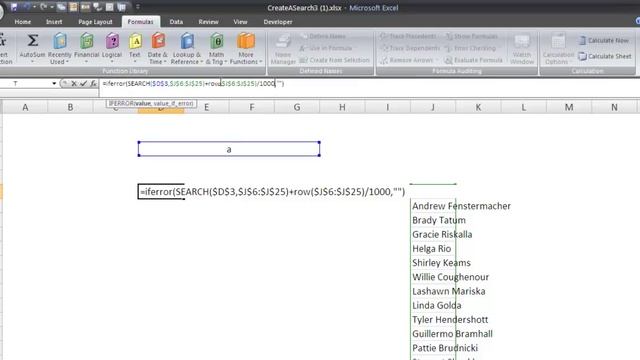The width and height of the screenshot is (640, 360).
Task: Select column H header
Action: (342, 107)
